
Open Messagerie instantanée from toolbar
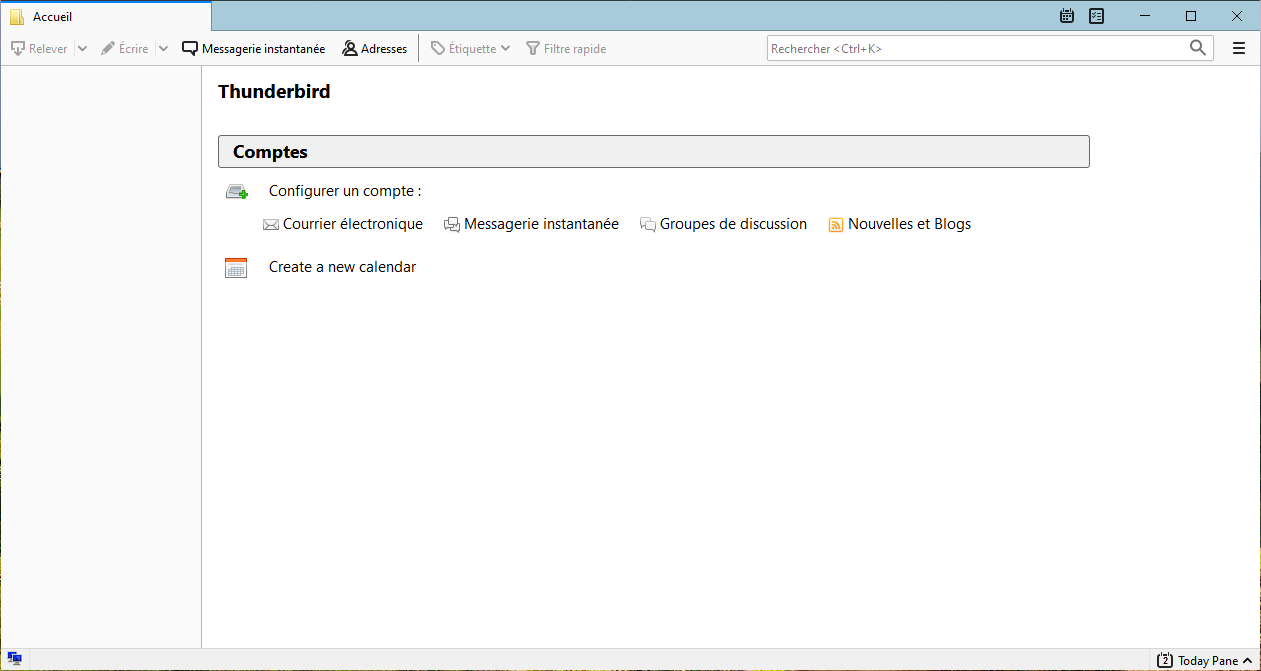pos(254,48)
